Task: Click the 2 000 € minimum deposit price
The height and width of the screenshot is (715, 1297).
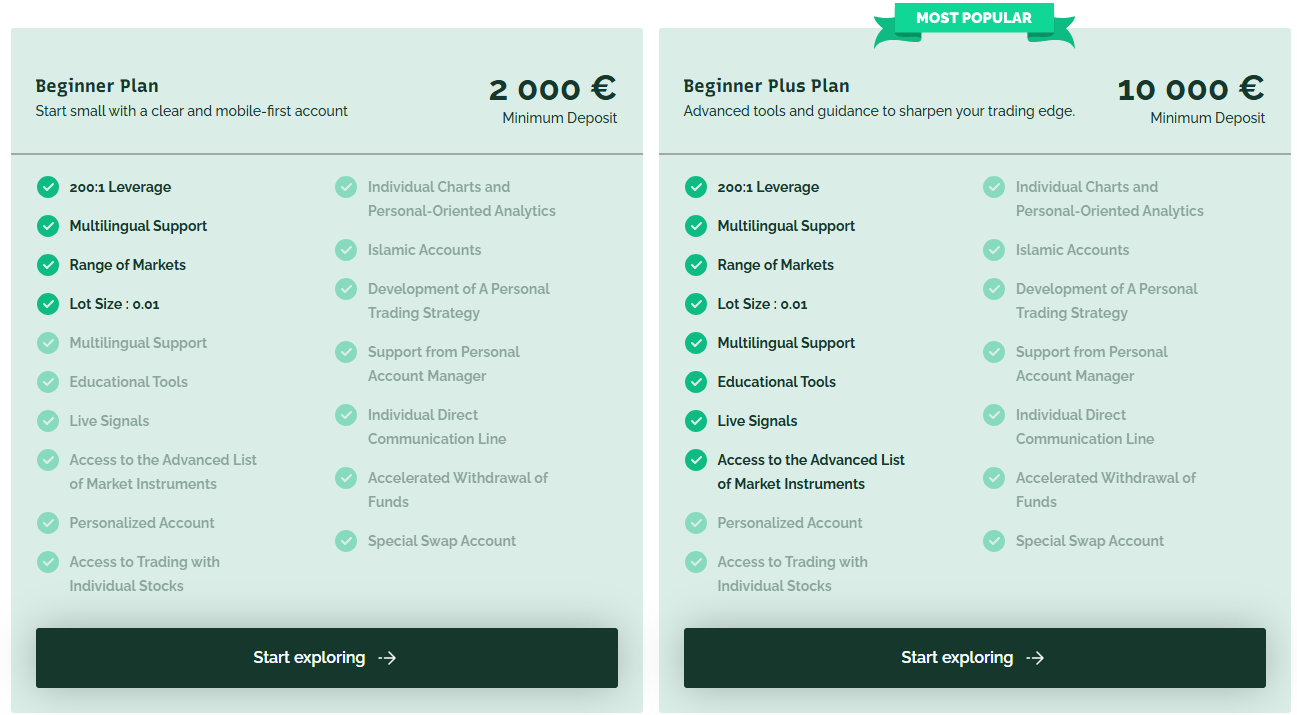Action: tap(552, 89)
